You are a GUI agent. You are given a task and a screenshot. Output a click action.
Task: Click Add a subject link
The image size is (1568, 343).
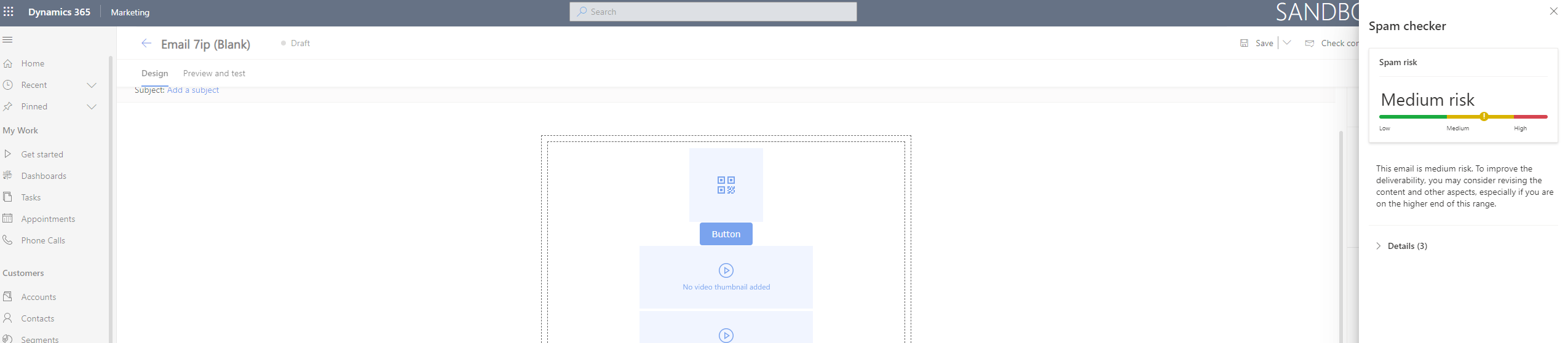click(193, 90)
